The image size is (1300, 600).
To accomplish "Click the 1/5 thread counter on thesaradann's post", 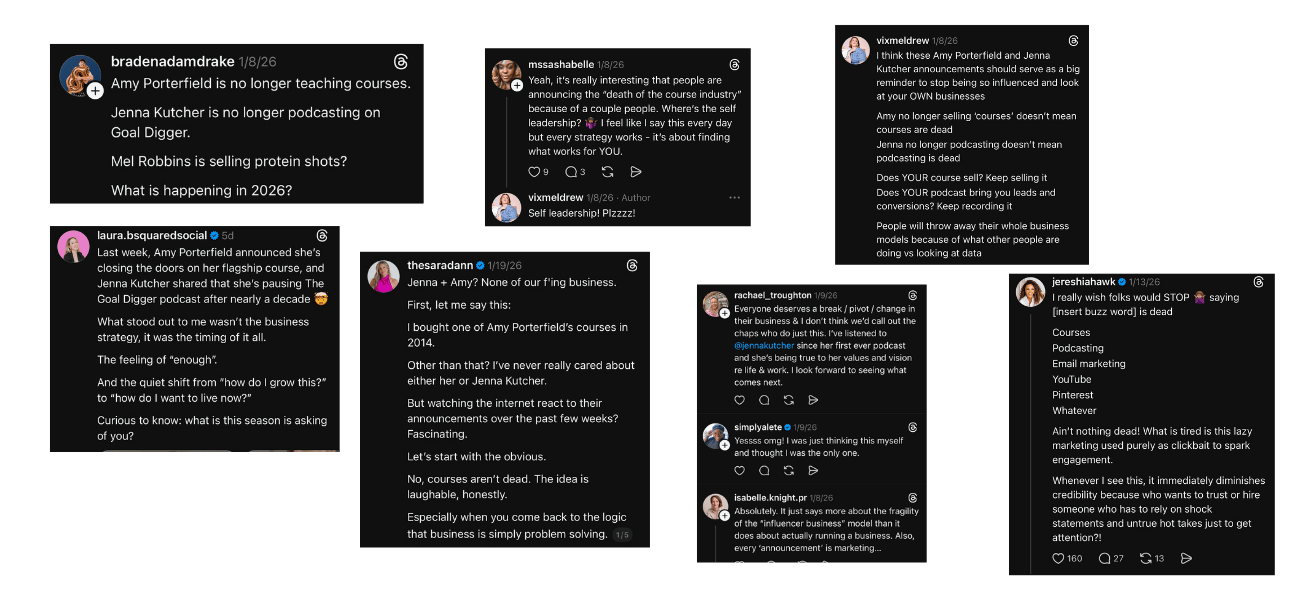I will 622,535.
